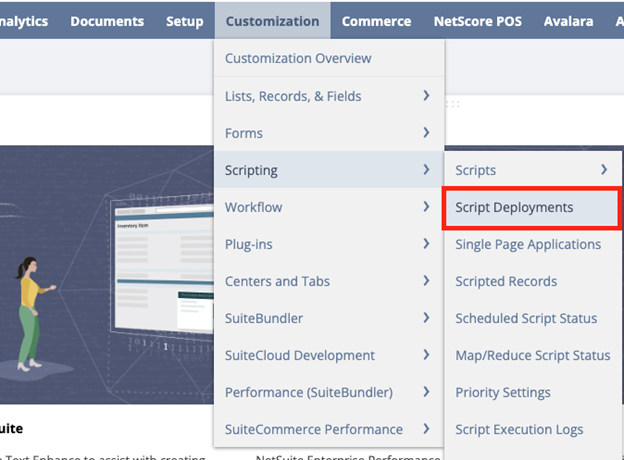Expand chevron beside Workflow
The image size is (624, 460).
[426, 207]
